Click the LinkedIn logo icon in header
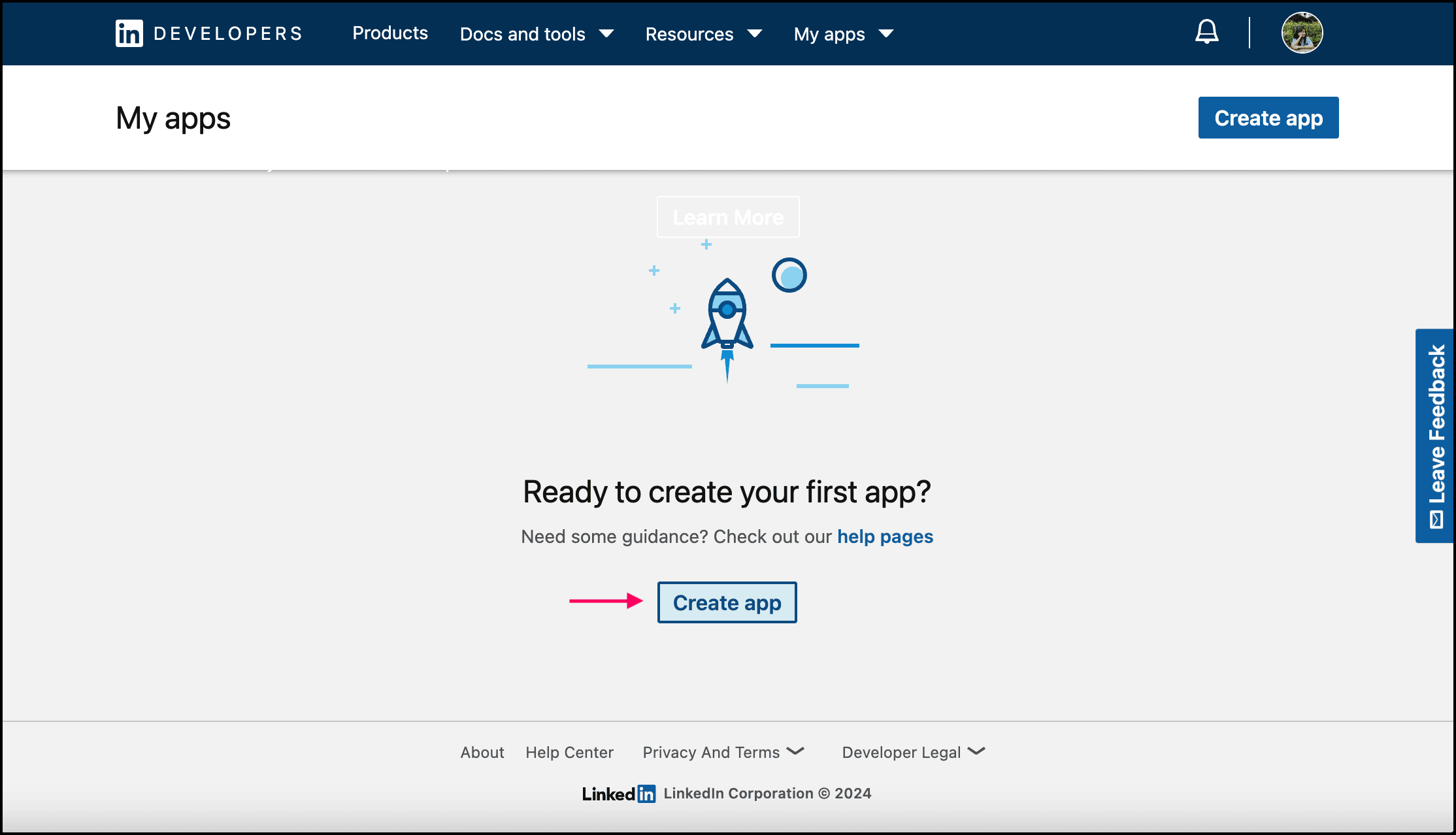Image resolution: width=1456 pixels, height=835 pixels. [x=129, y=33]
